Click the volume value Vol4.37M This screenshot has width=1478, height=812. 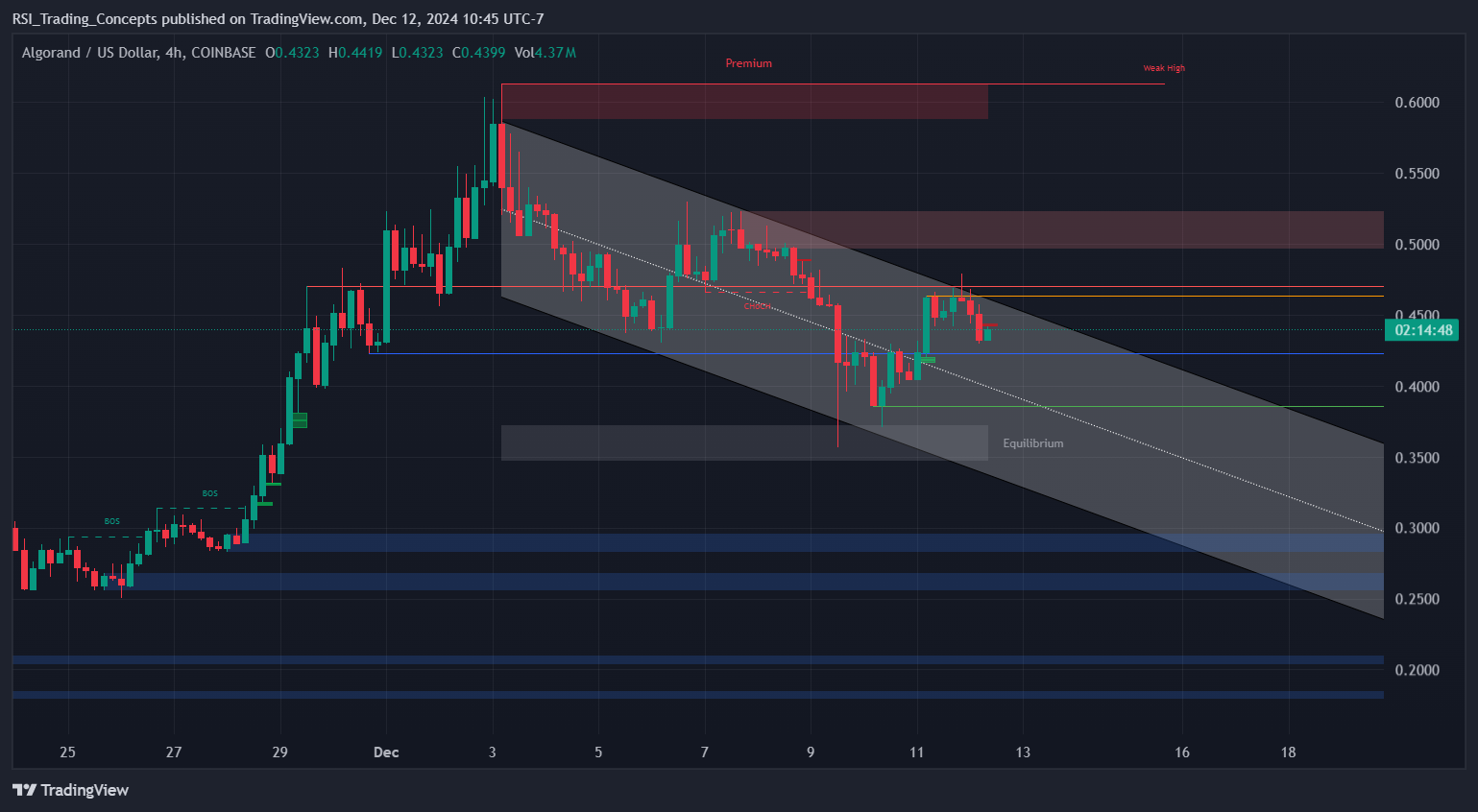pos(545,53)
